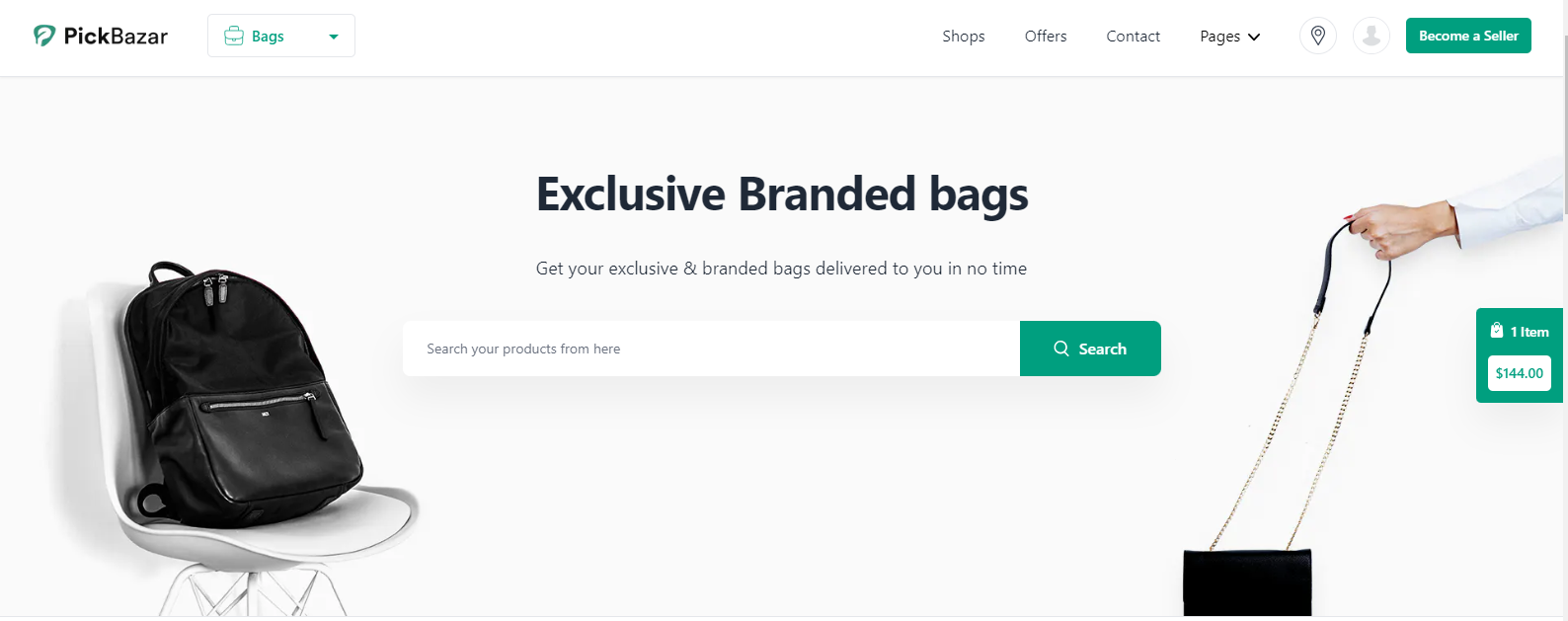The height and width of the screenshot is (621, 1568).
Task: Click the Become a Seller button
Action: [x=1468, y=35]
